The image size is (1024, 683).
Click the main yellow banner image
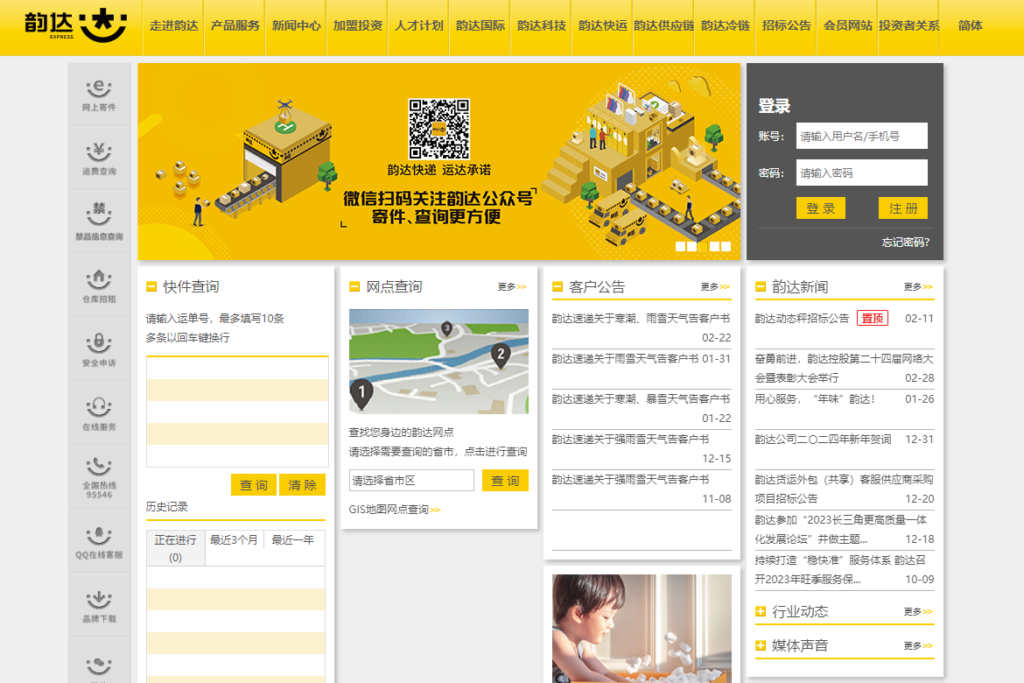click(x=439, y=161)
